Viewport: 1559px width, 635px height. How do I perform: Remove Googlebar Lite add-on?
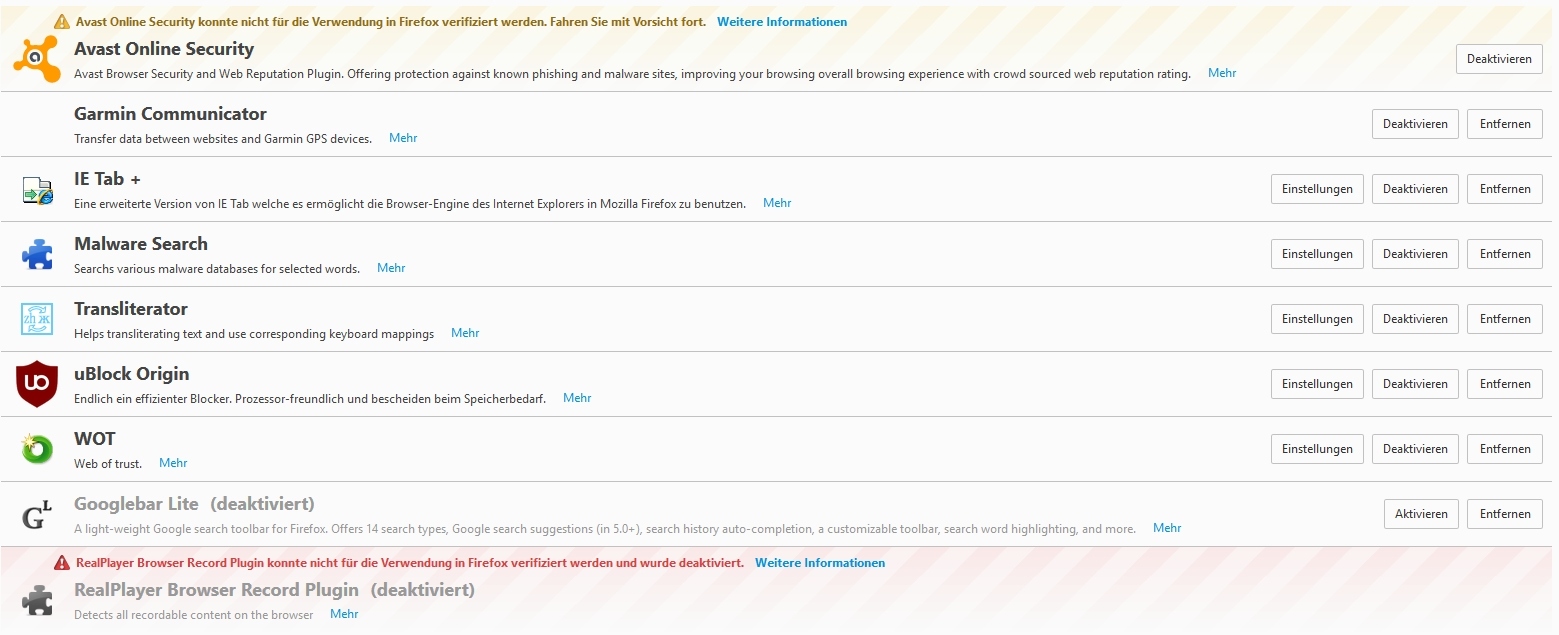click(x=1505, y=514)
